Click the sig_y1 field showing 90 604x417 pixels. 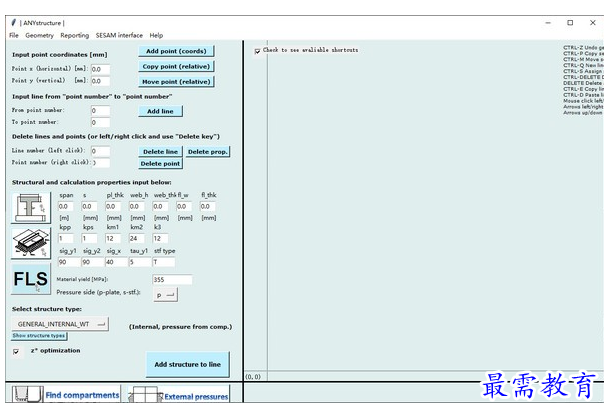(x=68, y=262)
